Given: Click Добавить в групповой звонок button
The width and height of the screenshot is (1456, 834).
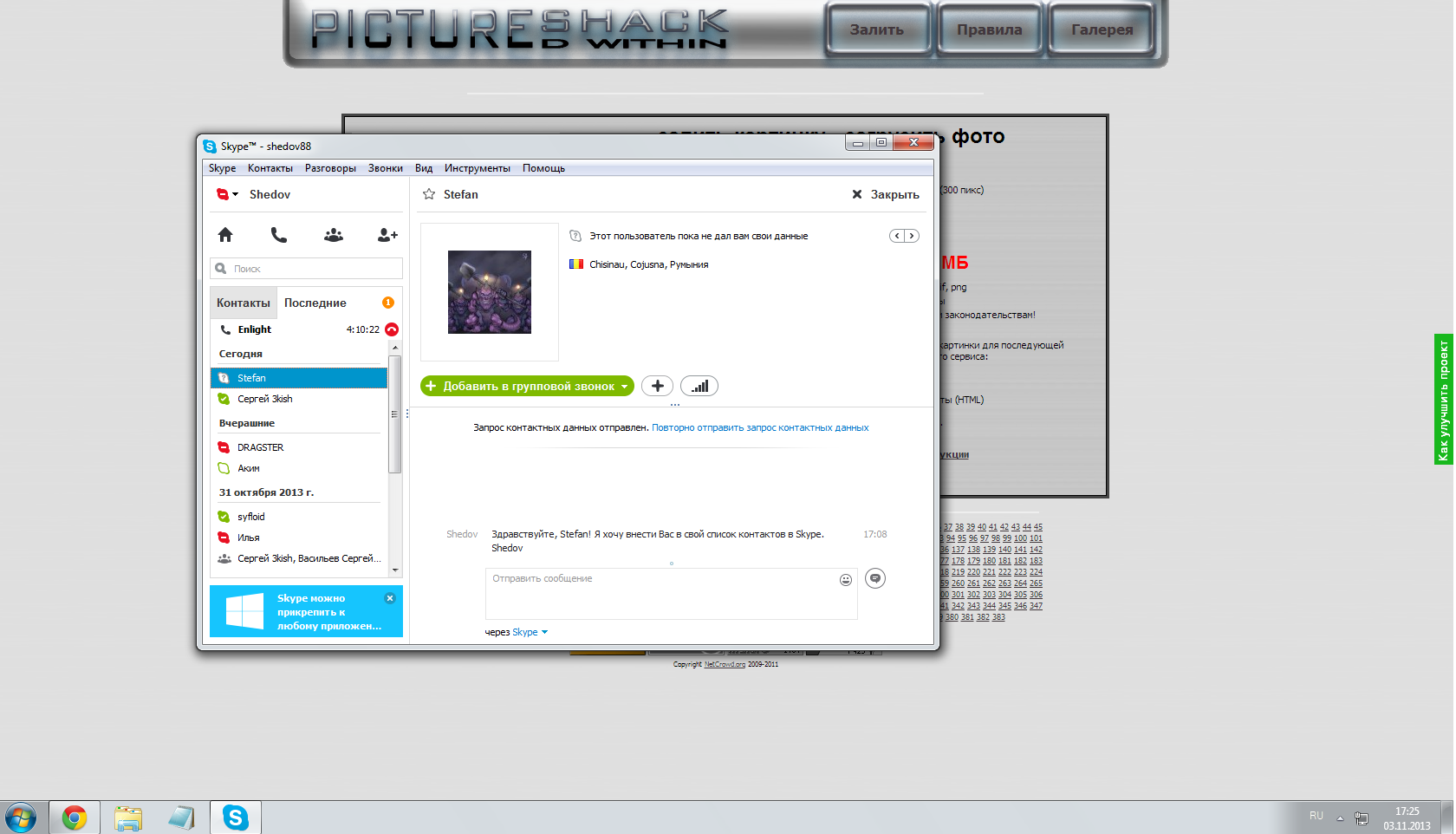Looking at the screenshot, I should pyautogui.click(x=527, y=386).
